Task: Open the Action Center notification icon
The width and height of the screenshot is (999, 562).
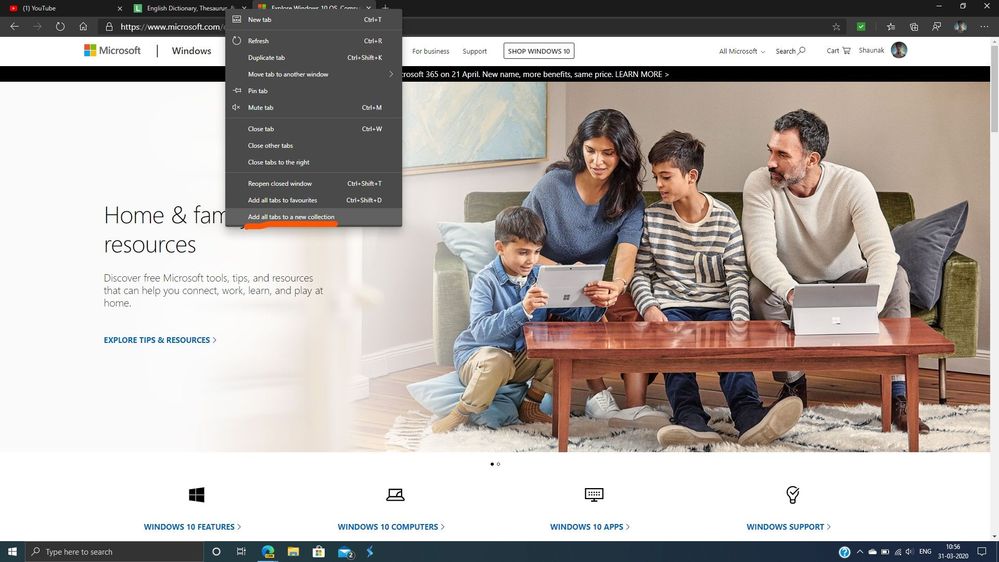Action: coord(982,552)
